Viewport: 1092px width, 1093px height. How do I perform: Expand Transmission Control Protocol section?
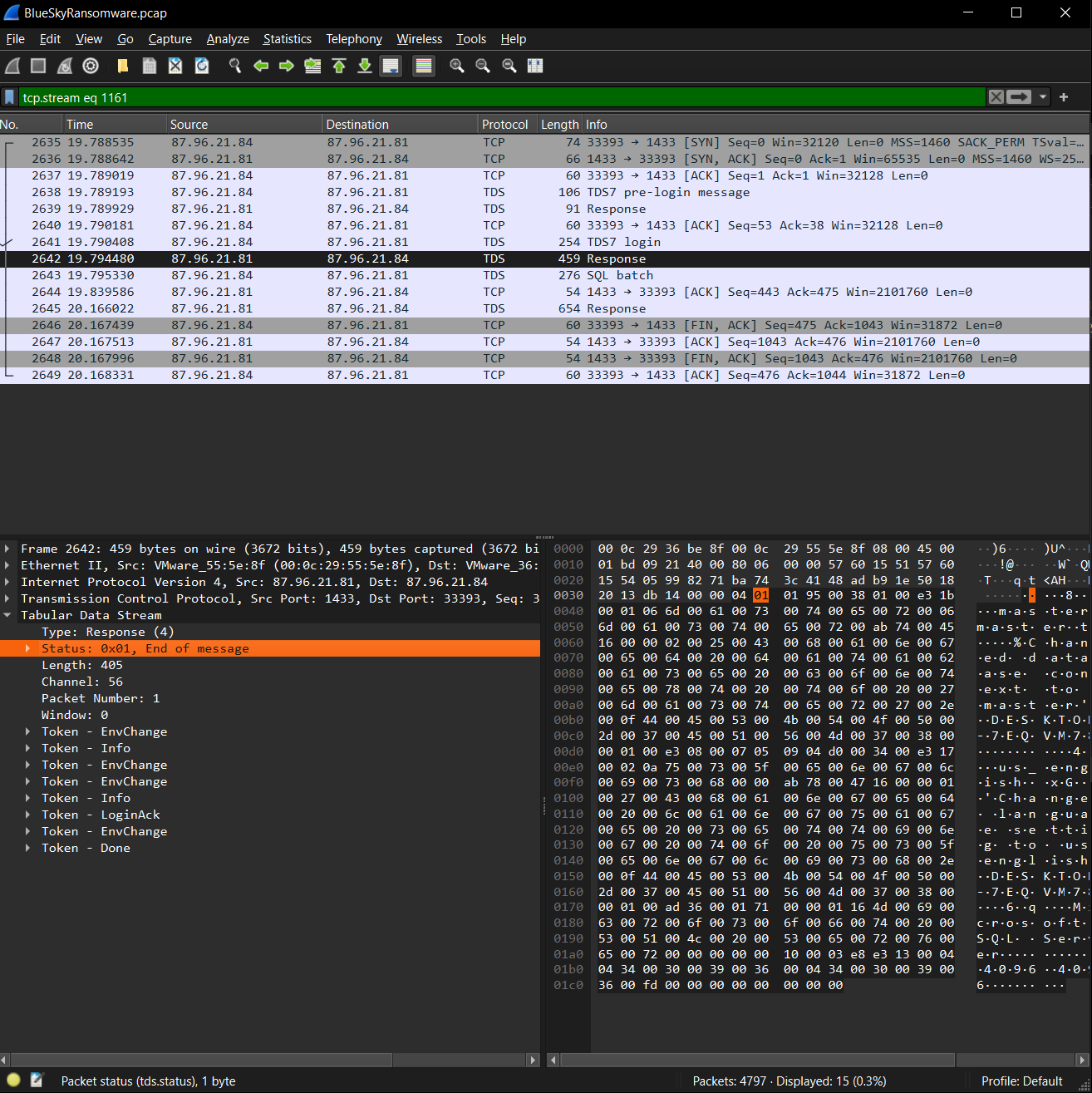(7, 598)
